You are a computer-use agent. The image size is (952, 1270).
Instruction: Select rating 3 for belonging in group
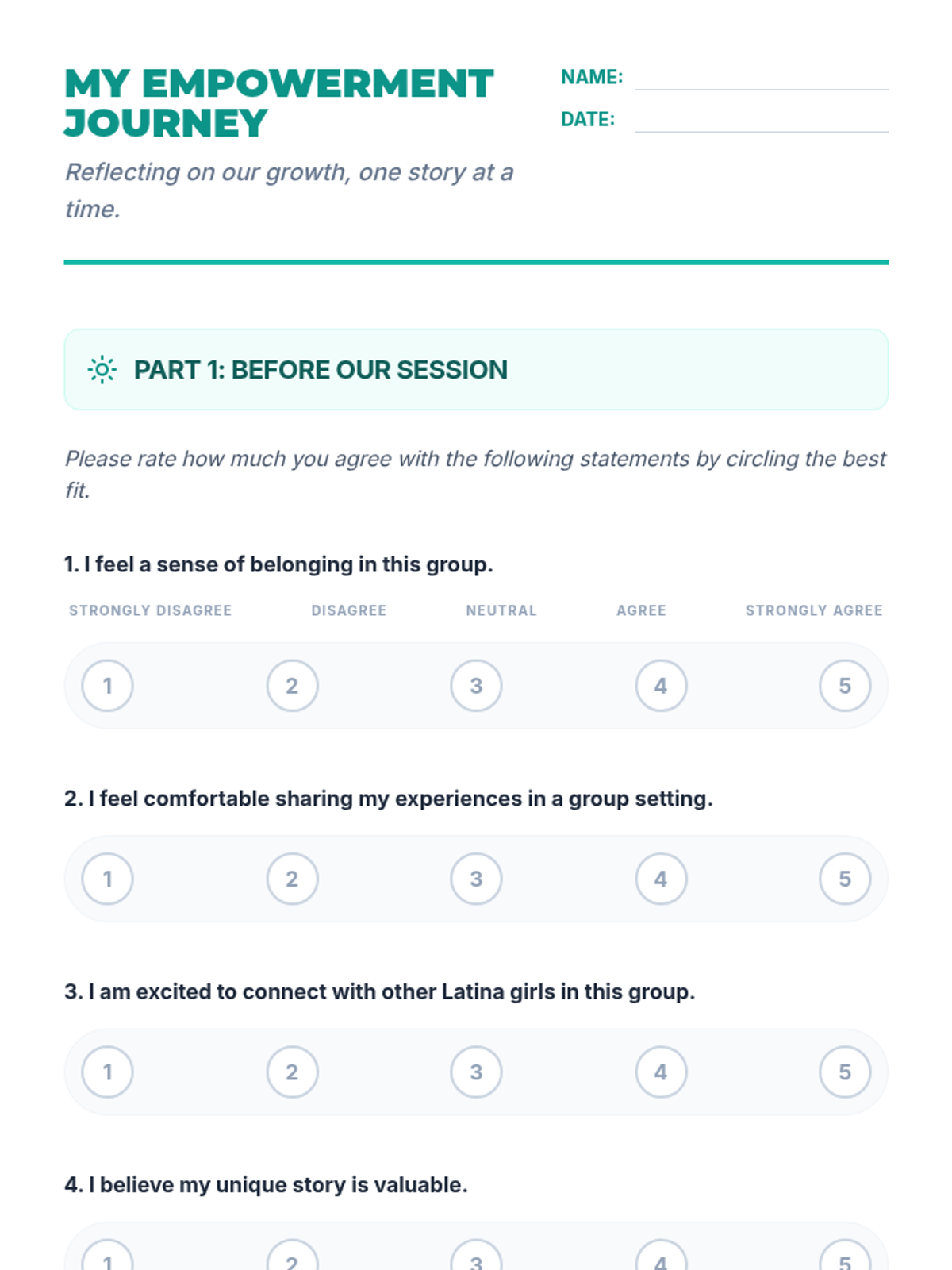tap(476, 686)
